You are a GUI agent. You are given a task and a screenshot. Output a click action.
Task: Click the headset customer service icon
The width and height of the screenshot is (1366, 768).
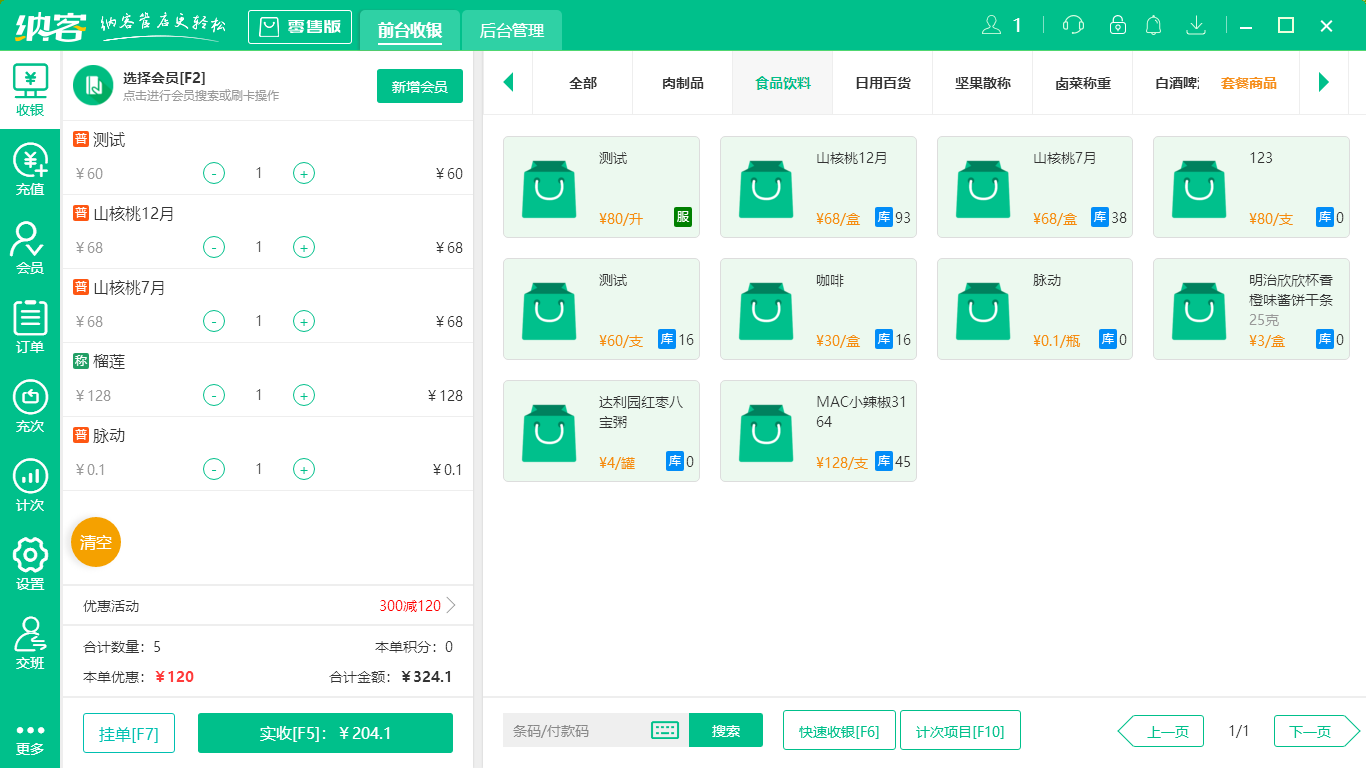[1072, 26]
